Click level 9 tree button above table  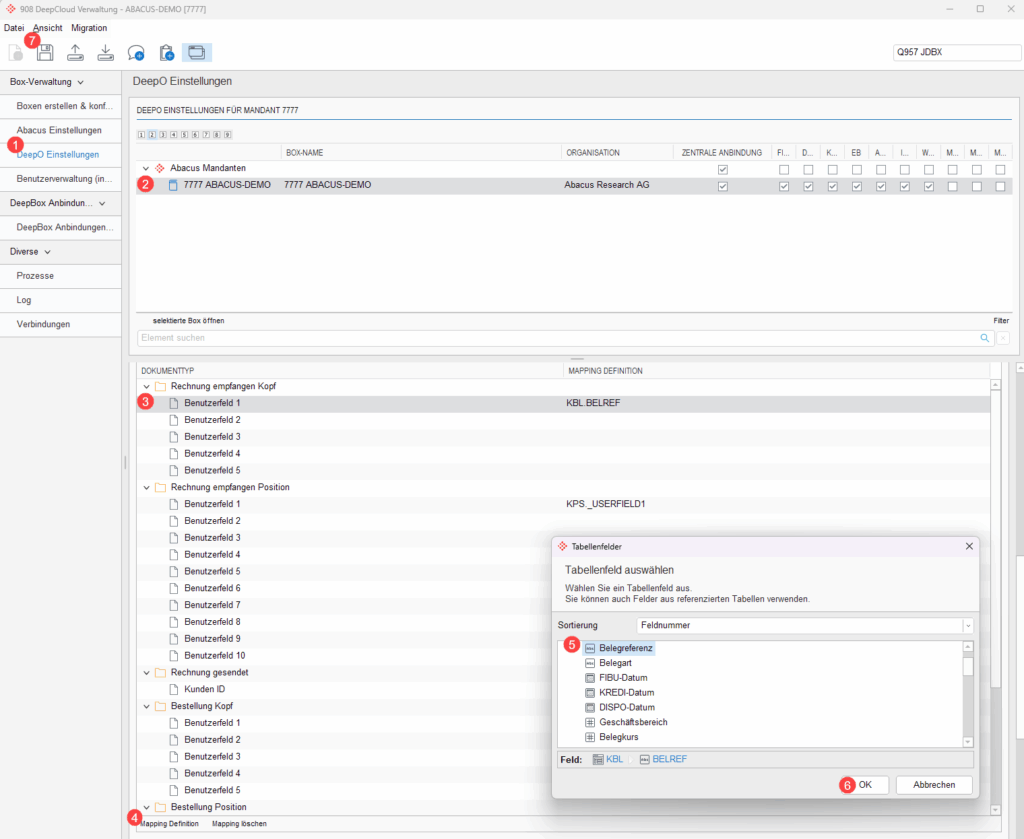pos(227,135)
